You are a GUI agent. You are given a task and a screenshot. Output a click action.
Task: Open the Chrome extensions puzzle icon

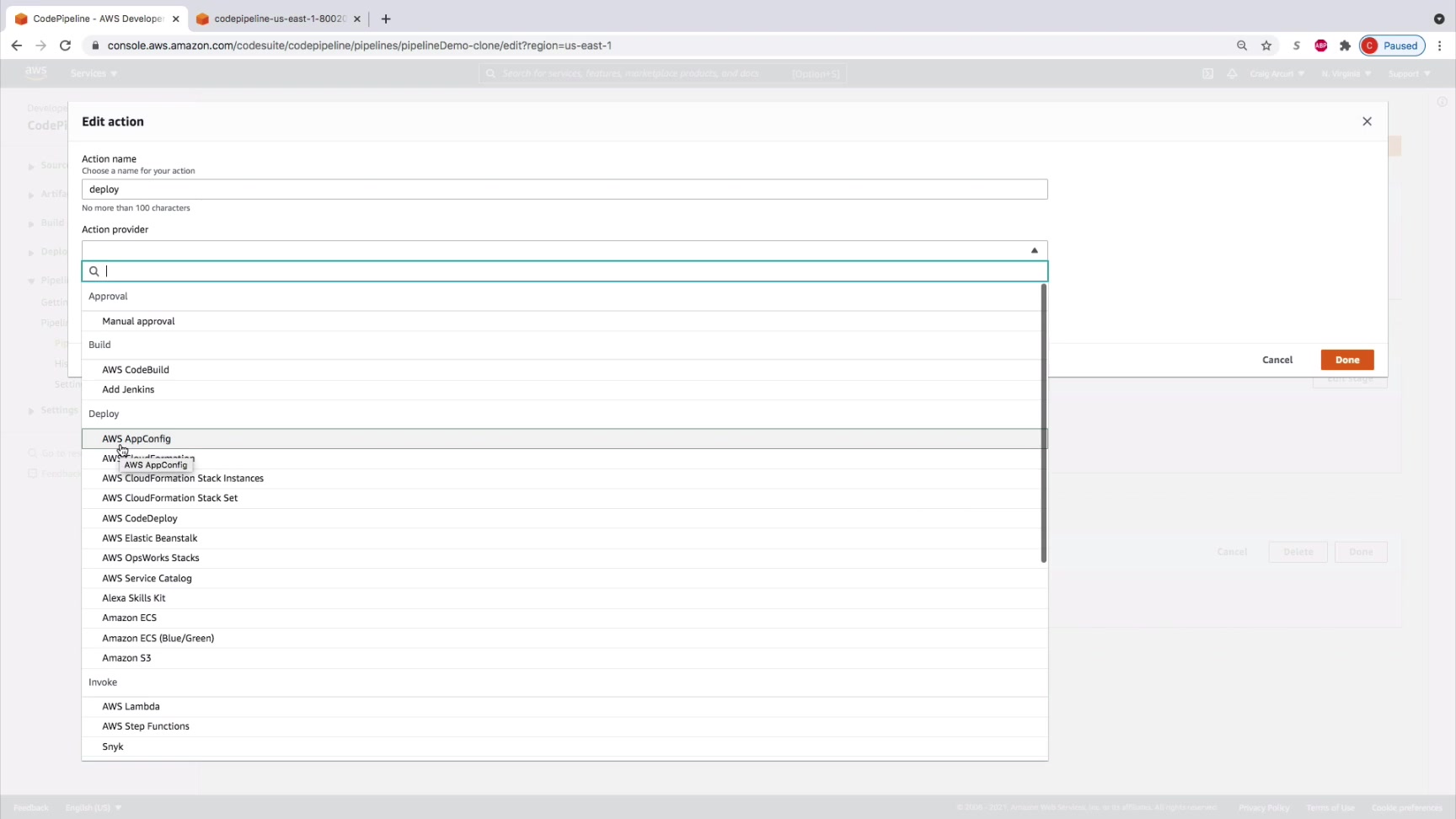coord(1345,45)
